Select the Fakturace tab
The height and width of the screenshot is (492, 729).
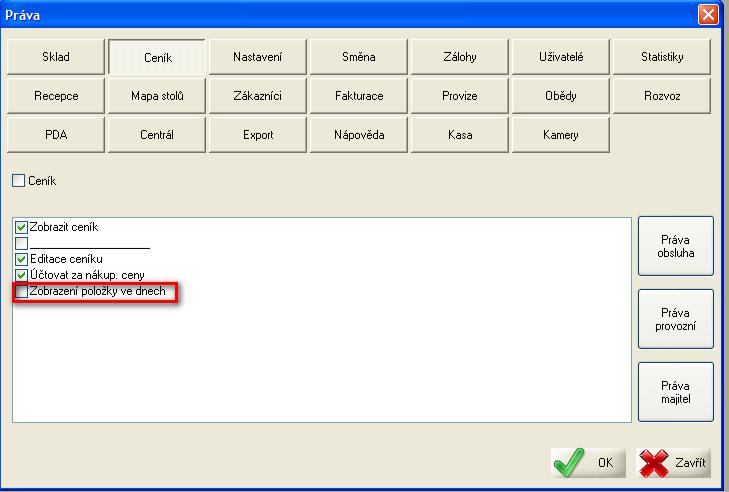coord(358,97)
